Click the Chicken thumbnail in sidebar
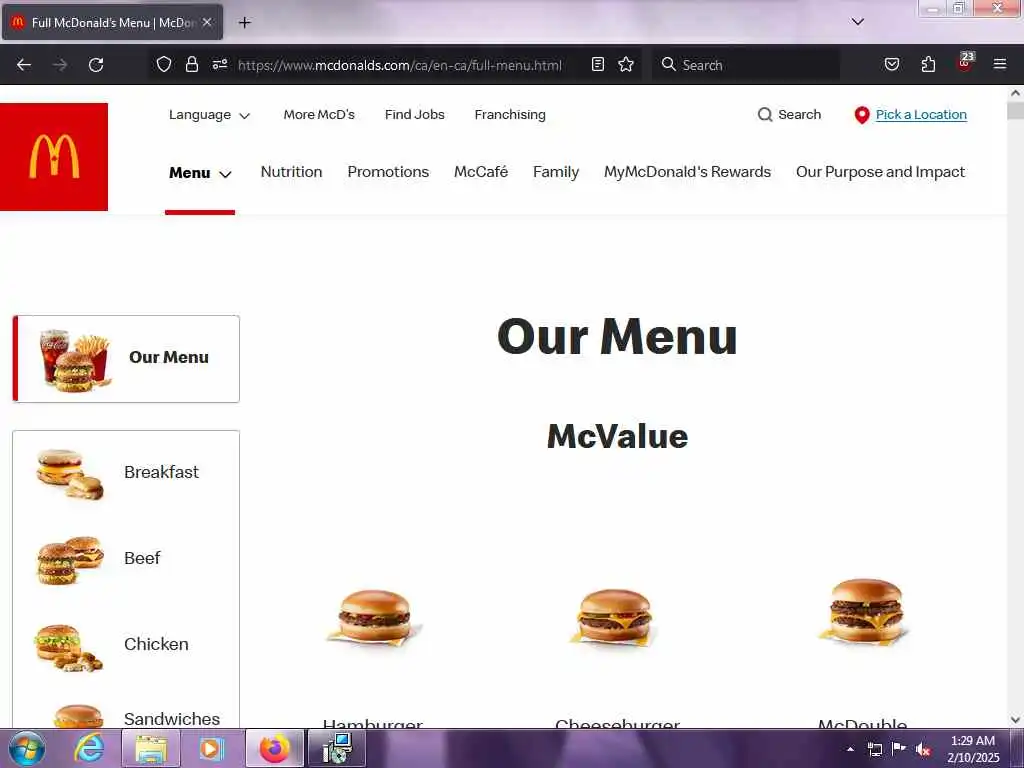Screen dimensions: 1024x768 [x=69, y=647]
